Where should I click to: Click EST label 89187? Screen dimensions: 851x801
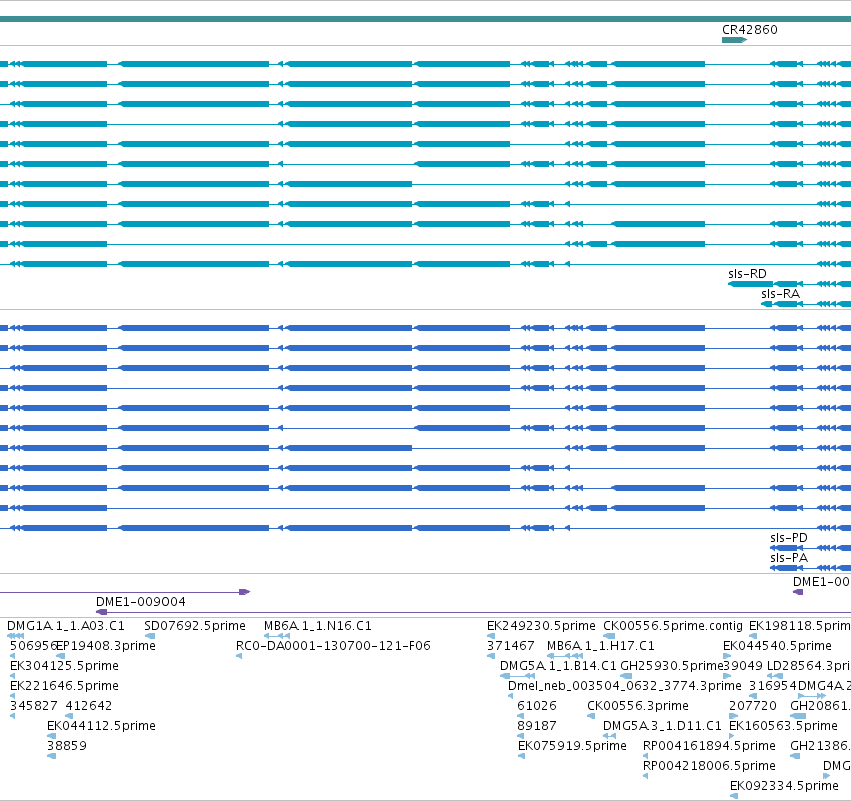click(537, 726)
